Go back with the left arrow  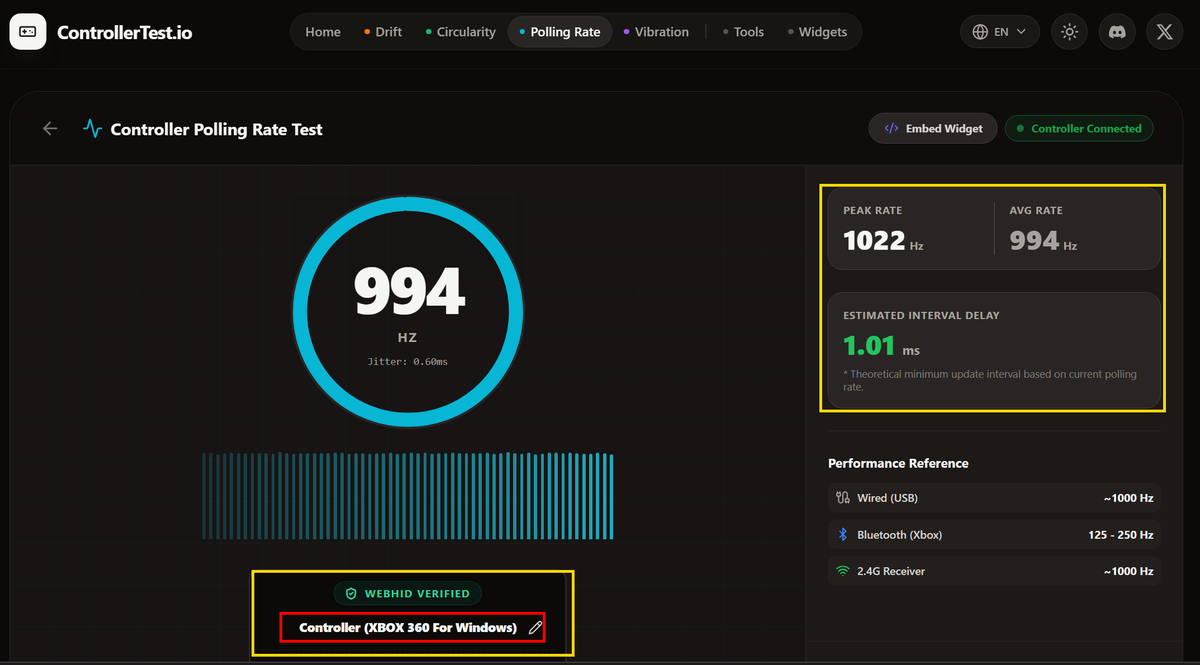coord(50,129)
